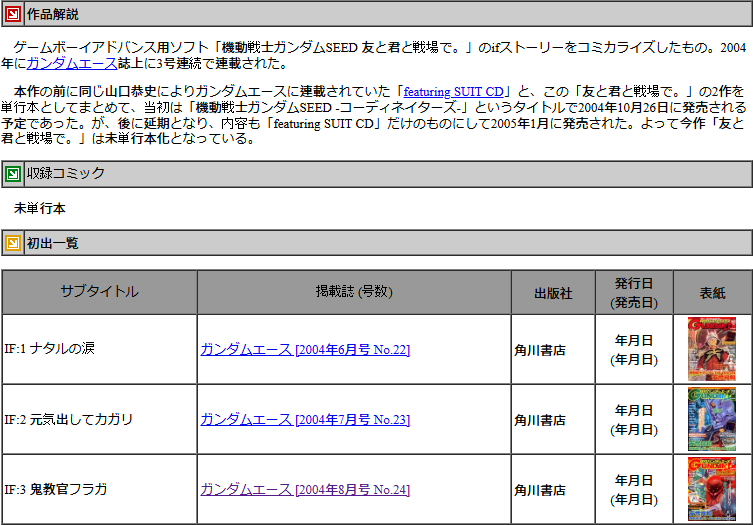
Task: Select the IF:2 元気出してカガリ cell
Action: (x=99, y=419)
